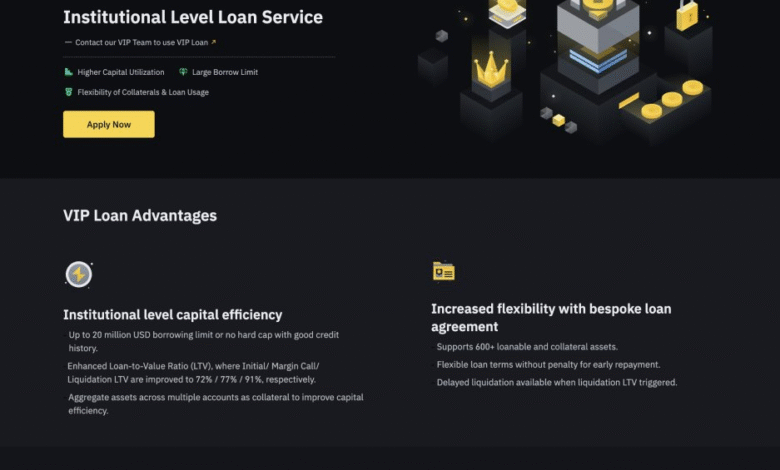The height and width of the screenshot is (470, 780).
Task: Click the lightning bolt coin icon
Action: click(79, 275)
